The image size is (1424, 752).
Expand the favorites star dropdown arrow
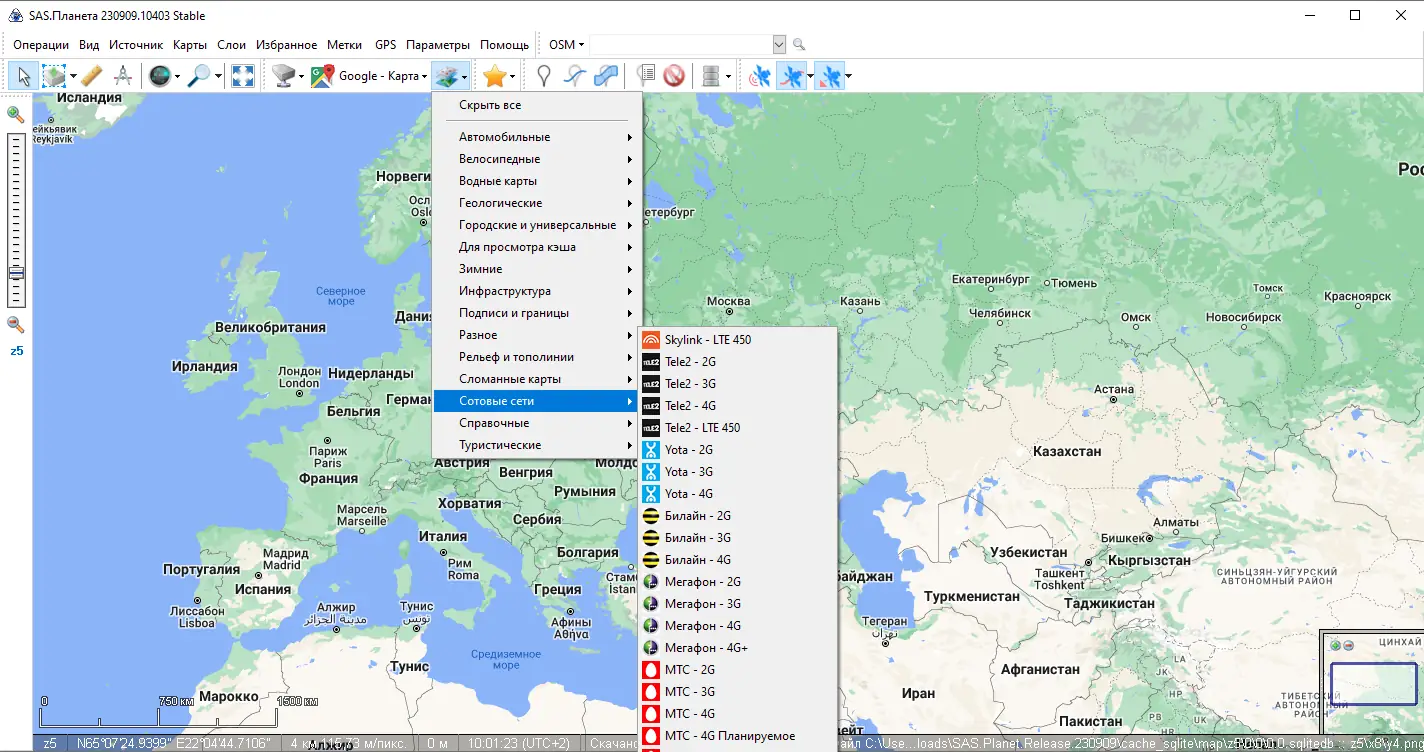point(512,76)
